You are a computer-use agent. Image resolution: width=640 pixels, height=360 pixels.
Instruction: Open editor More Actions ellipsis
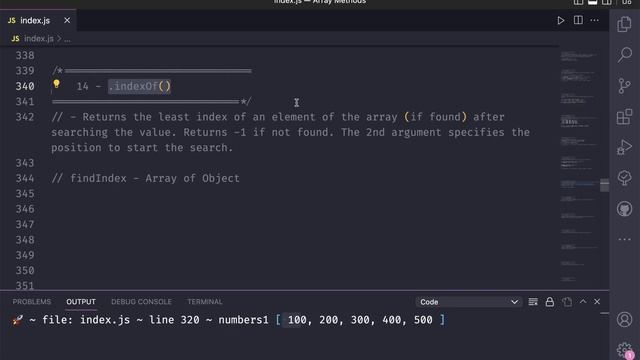595,20
